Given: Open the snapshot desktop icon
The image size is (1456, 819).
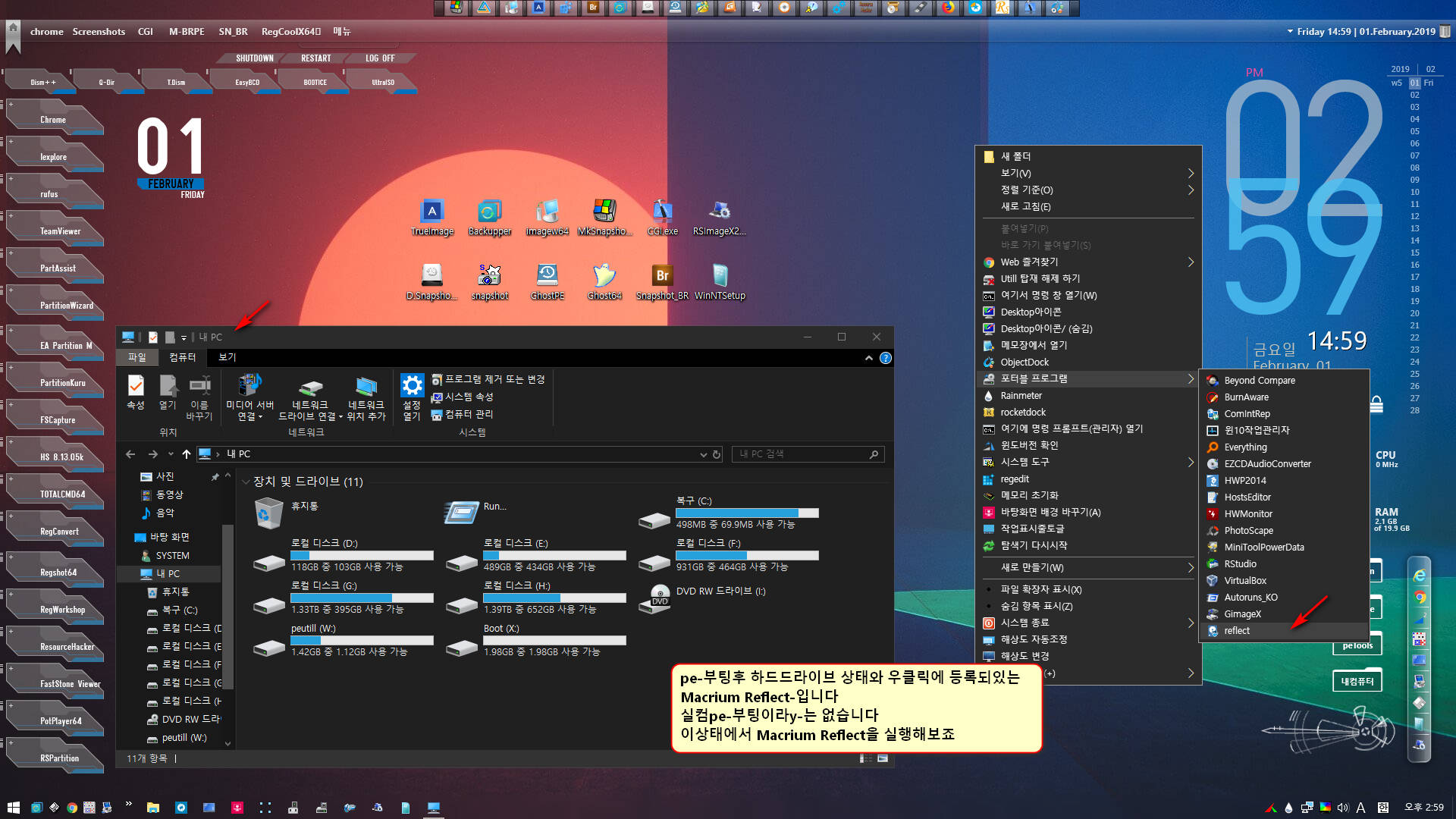Looking at the screenshot, I should (x=489, y=282).
